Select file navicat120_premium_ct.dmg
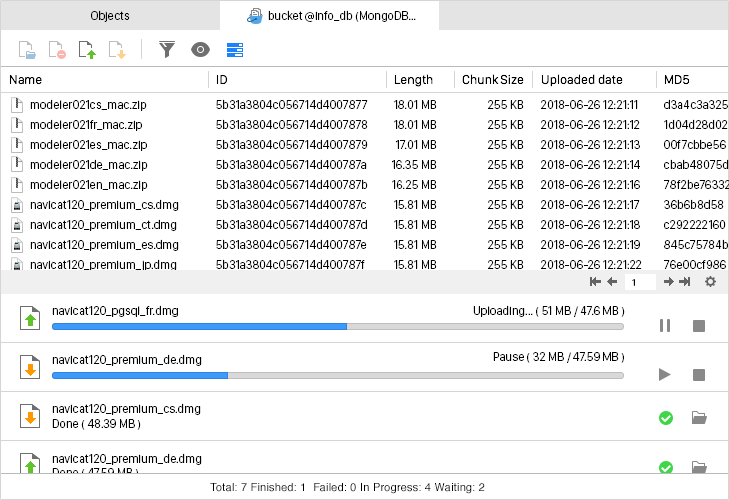Image resolution: width=729 pixels, height=500 pixels. (x=103, y=225)
